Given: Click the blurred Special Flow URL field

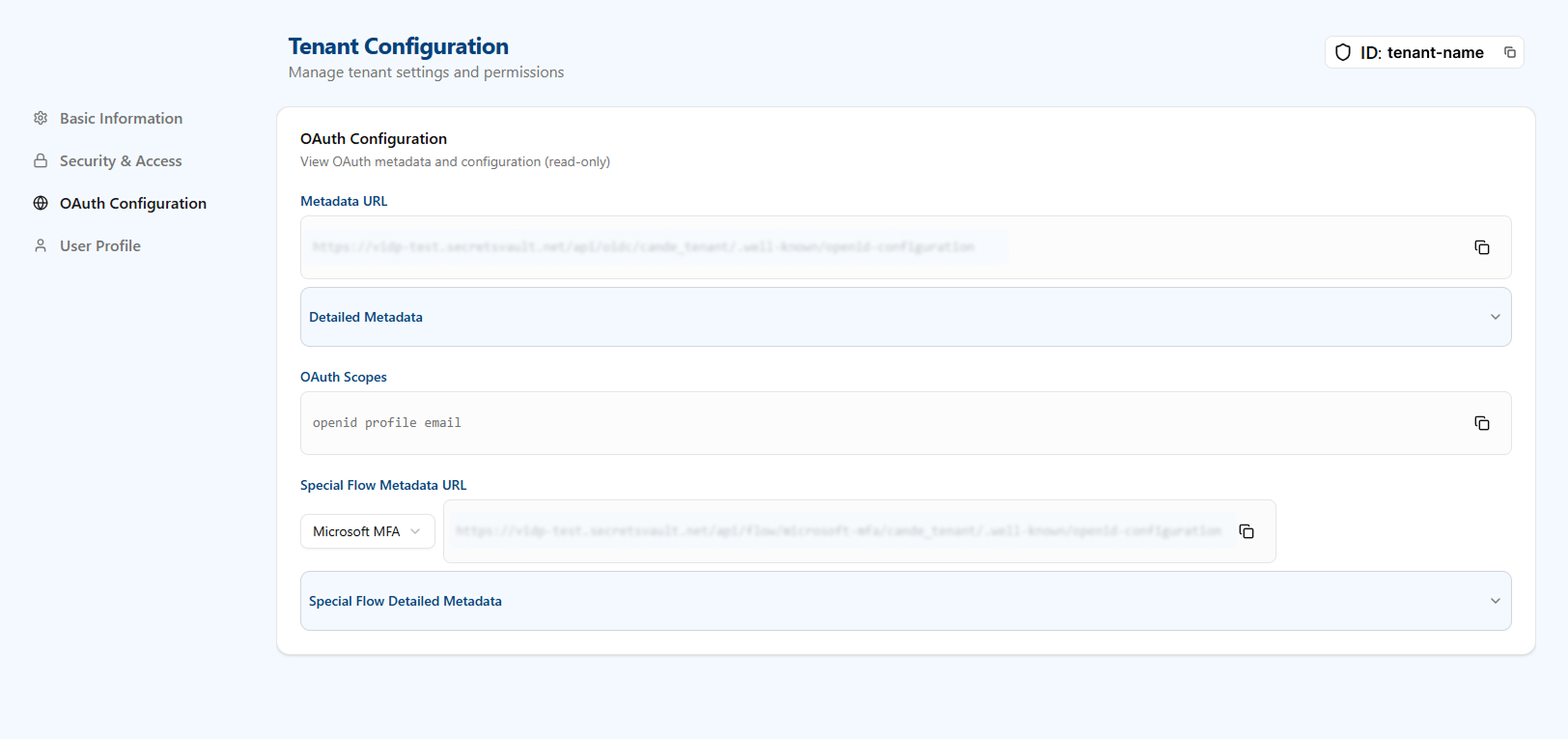Looking at the screenshot, I should [x=859, y=531].
